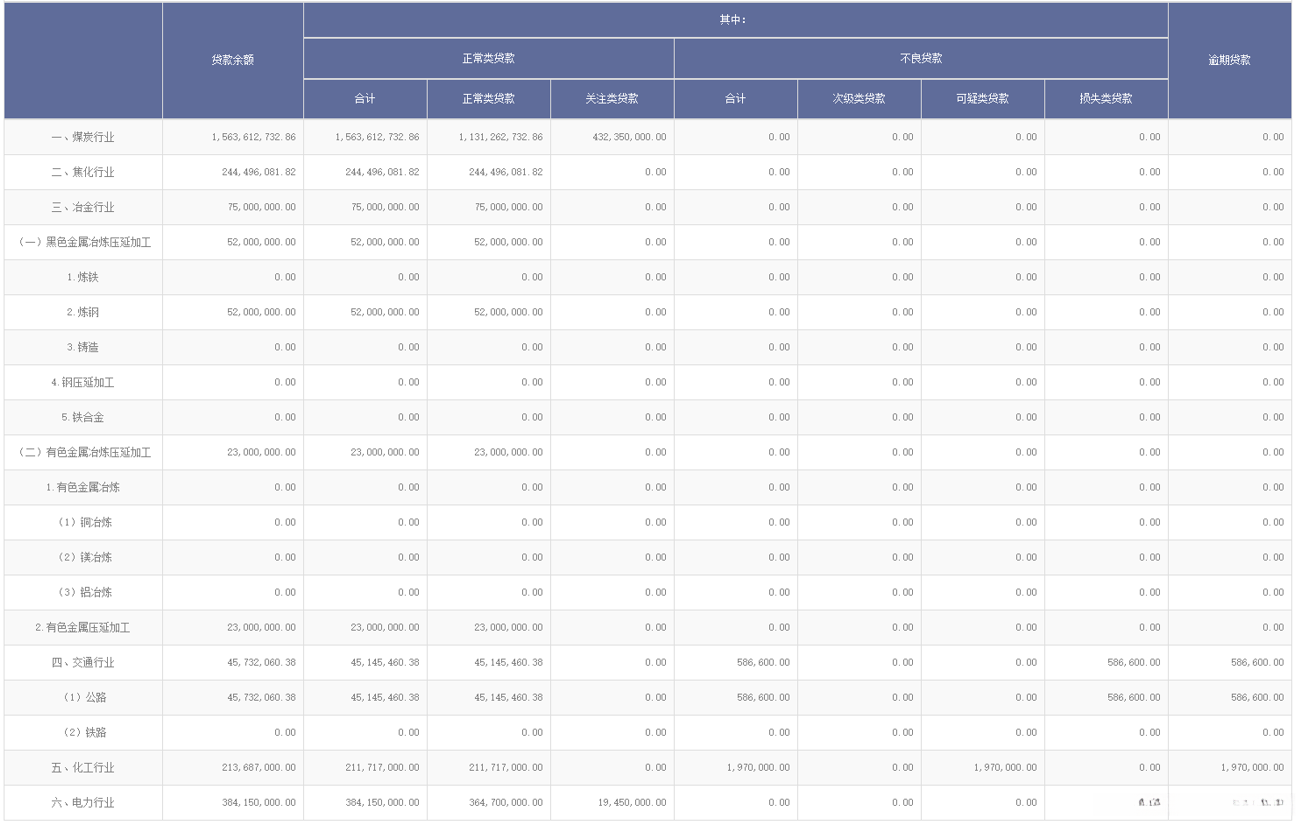Select the value 19,450,000.00 for 电力行业
The image size is (1296, 824).
point(632,802)
